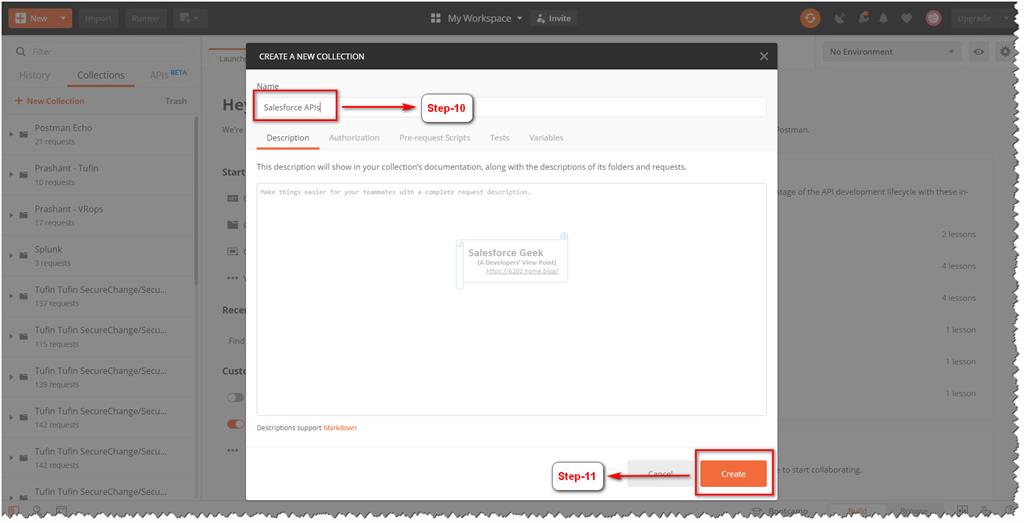Expand the Tufin collection with 137 requests
Image resolution: width=1024 pixels, height=523 pixels.
[11, 296]
